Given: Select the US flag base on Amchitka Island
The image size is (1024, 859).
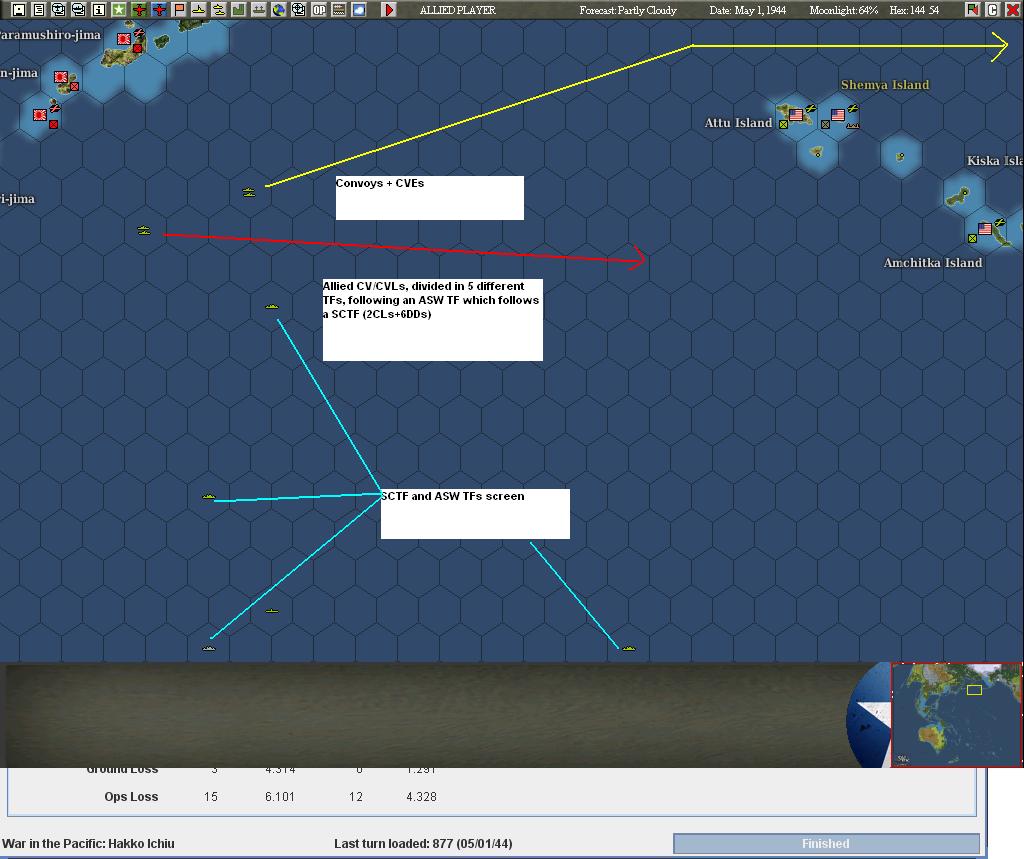Looking at the screenshot, I should click(985, 229).
